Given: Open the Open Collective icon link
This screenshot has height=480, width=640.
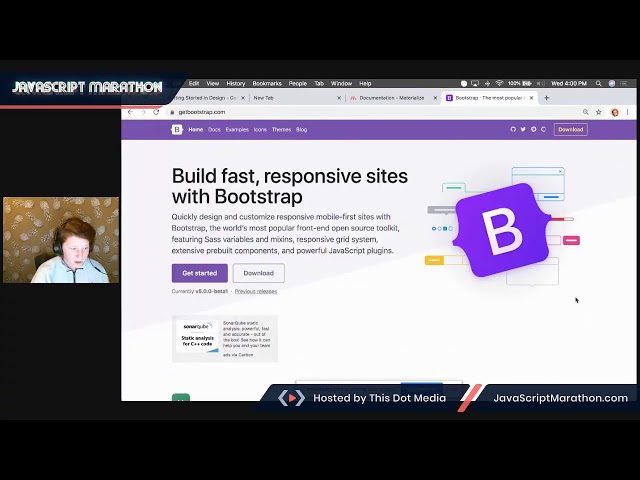Looking at the screenshot, I should [x=543, y=129].
